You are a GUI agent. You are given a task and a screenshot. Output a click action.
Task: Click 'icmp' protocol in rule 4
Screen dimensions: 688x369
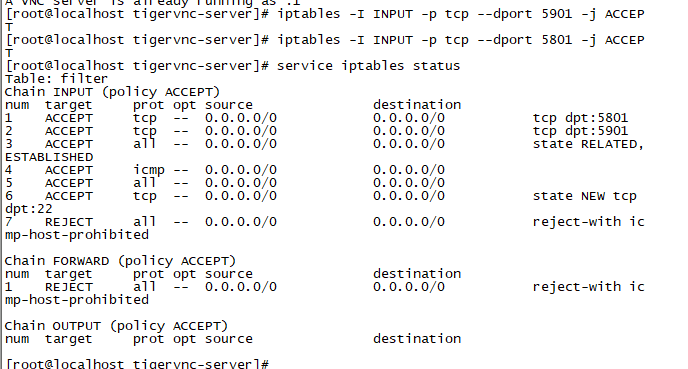point(149,170)
